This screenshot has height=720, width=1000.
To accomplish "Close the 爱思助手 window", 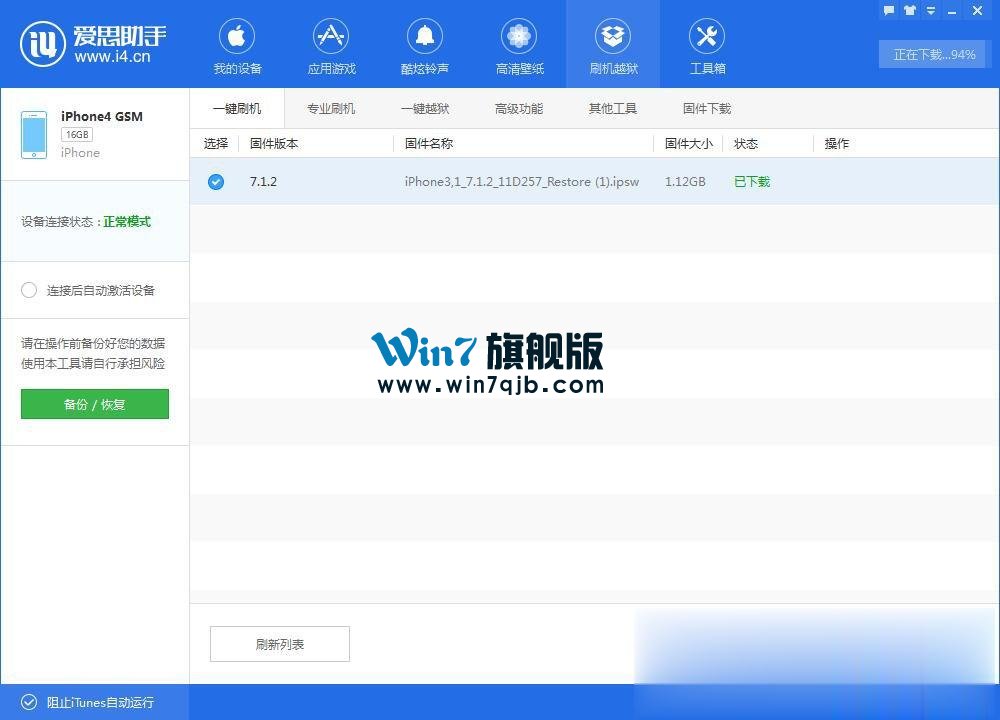I will click(977, 10).
